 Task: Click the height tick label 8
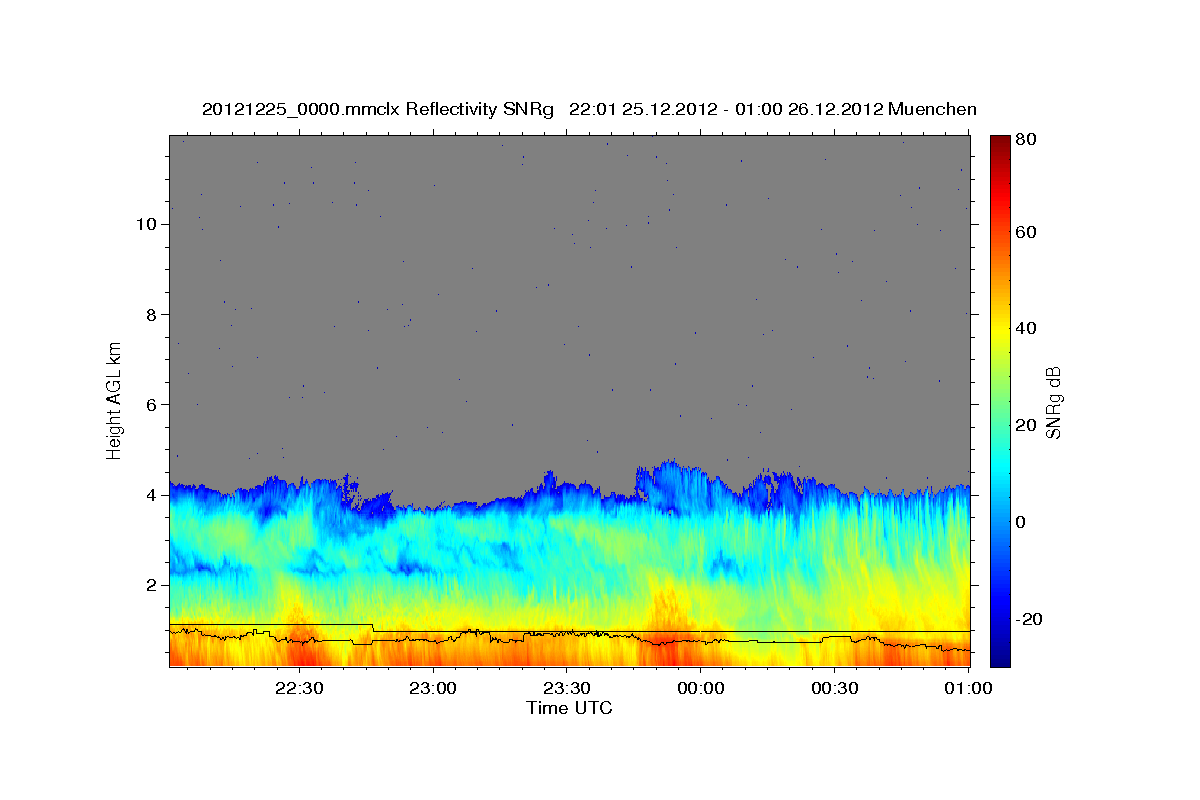(150, 314)
